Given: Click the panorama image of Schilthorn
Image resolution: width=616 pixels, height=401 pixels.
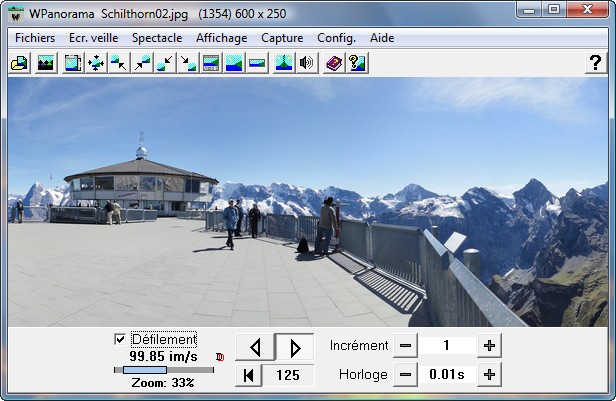Looking at the screenshot, I should (308, 202).
